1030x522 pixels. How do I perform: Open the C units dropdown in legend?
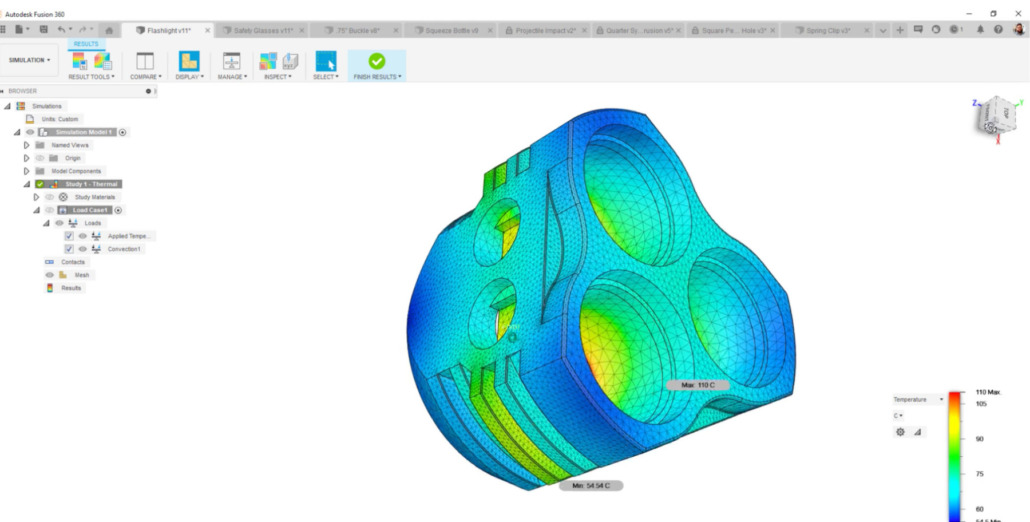pos(897,416)
